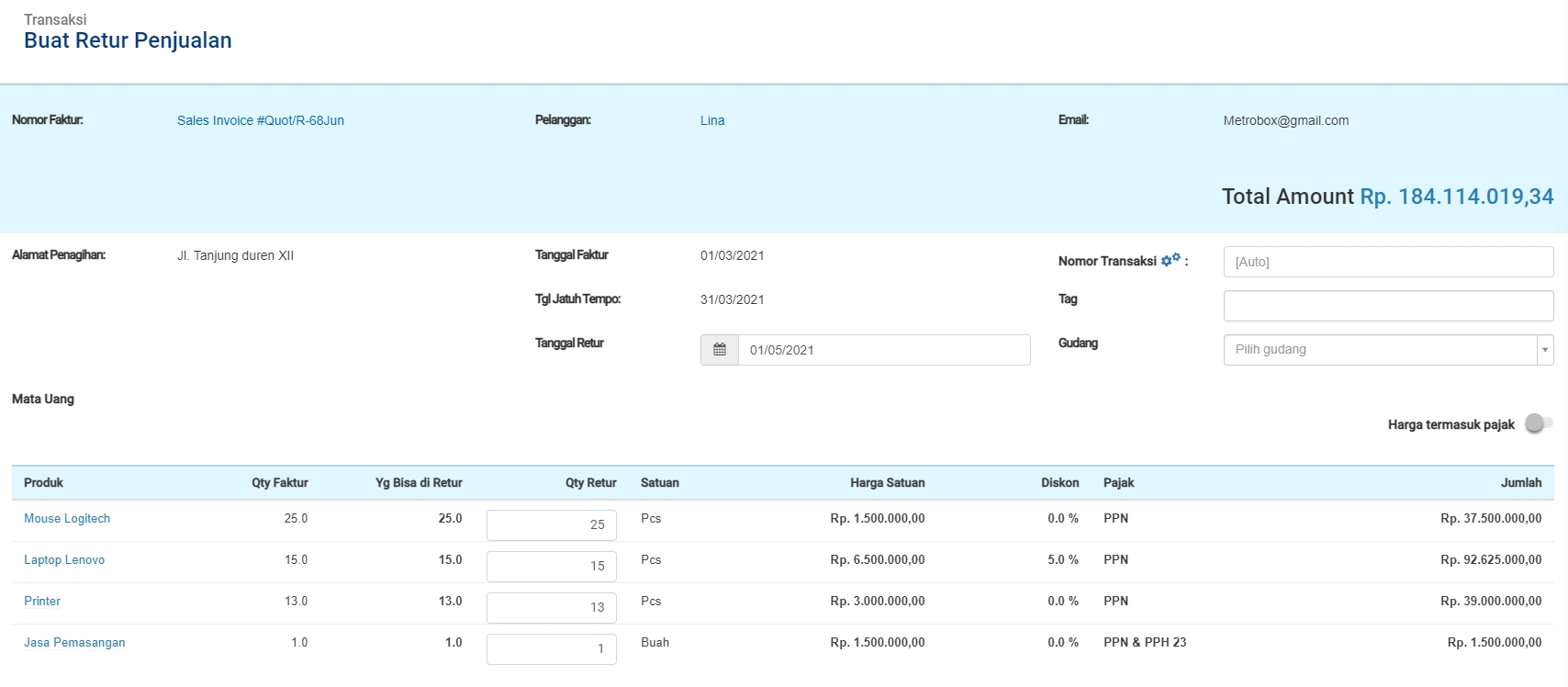The image size is (1568, 687).
Task: Click the Qty Retur column header
Action: click(591, 483)
